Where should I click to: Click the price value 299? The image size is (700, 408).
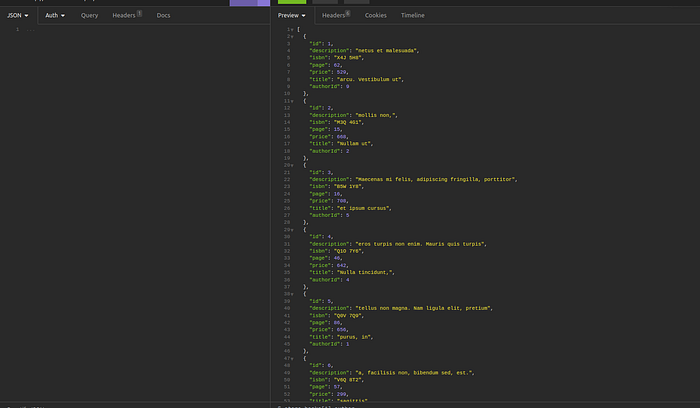pyautogui.click(x=342, y=394)
